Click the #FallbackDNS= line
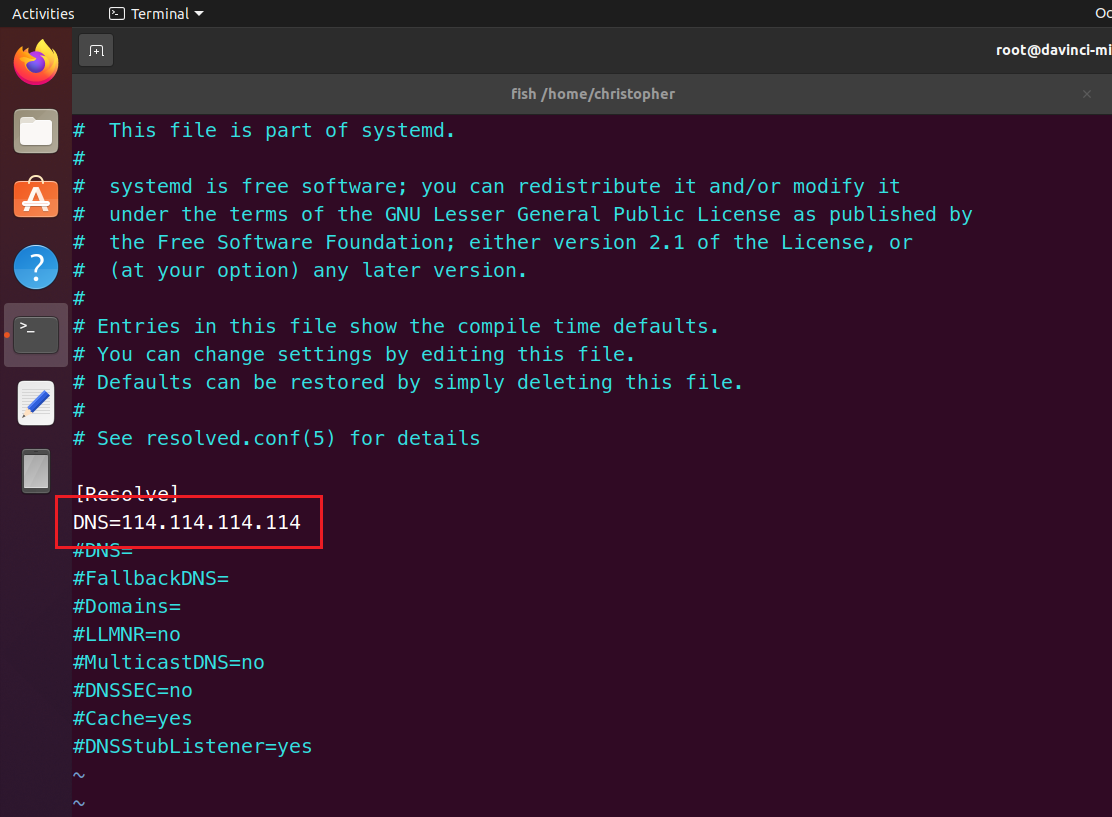The width and height of the screenshot is (1112, 817). 151,578
